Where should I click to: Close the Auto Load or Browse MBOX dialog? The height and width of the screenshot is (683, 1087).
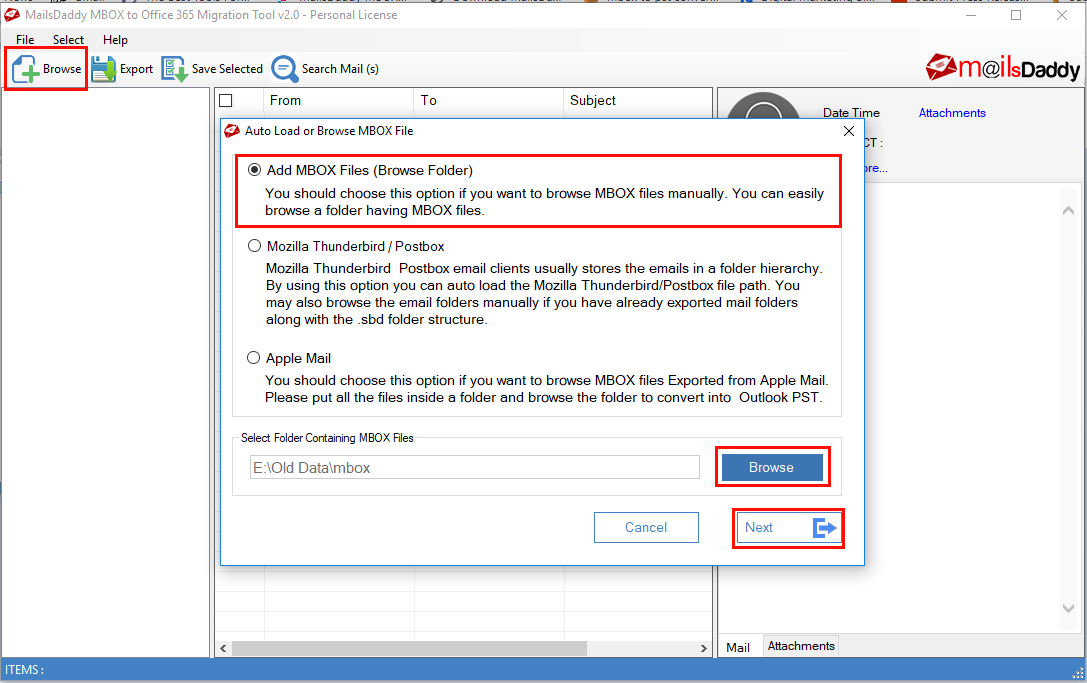tap(849, 131)
